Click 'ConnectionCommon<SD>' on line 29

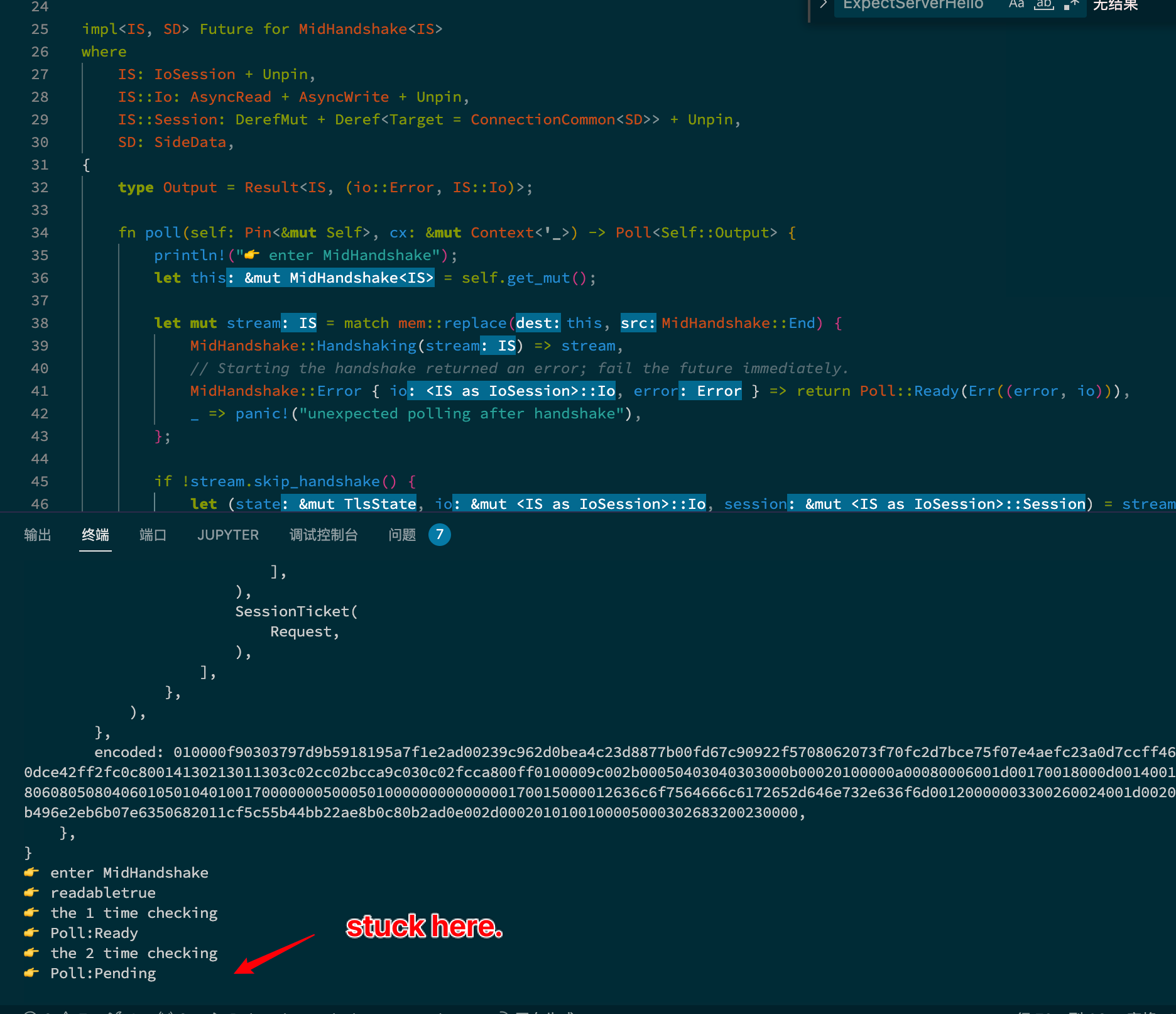tap(561, 119)
